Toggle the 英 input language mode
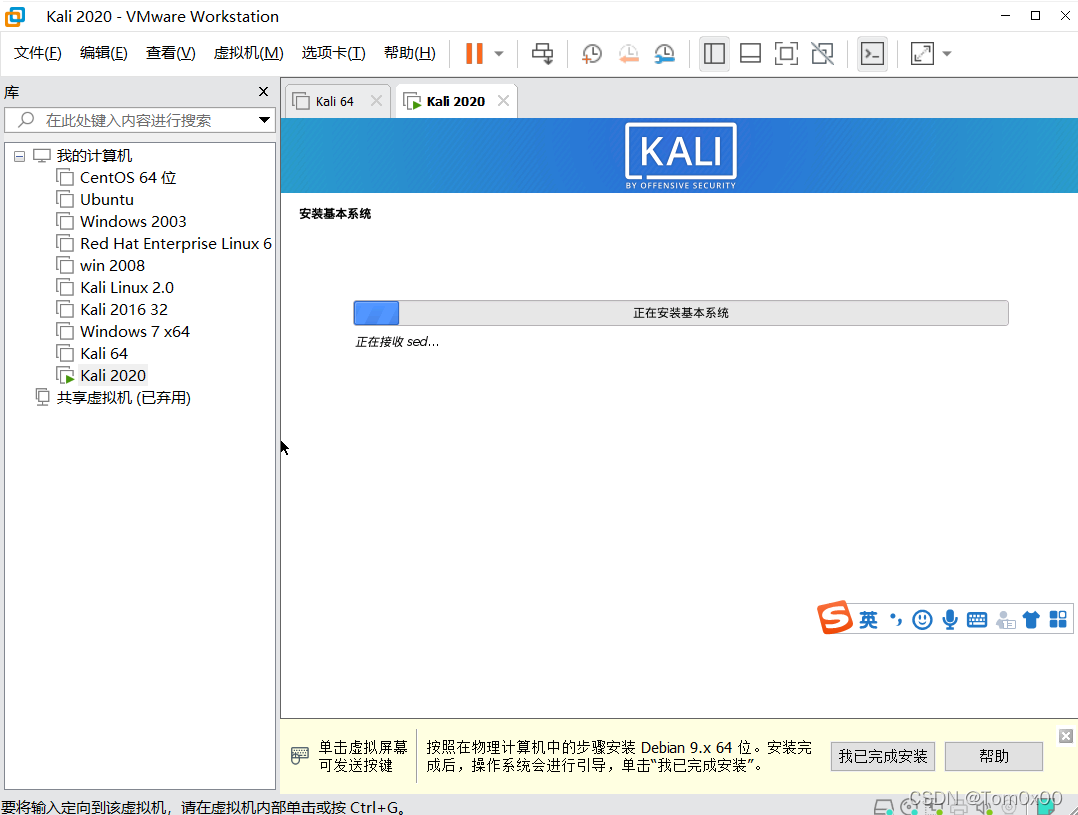The image size is (1078, 815). coord(868,620)
